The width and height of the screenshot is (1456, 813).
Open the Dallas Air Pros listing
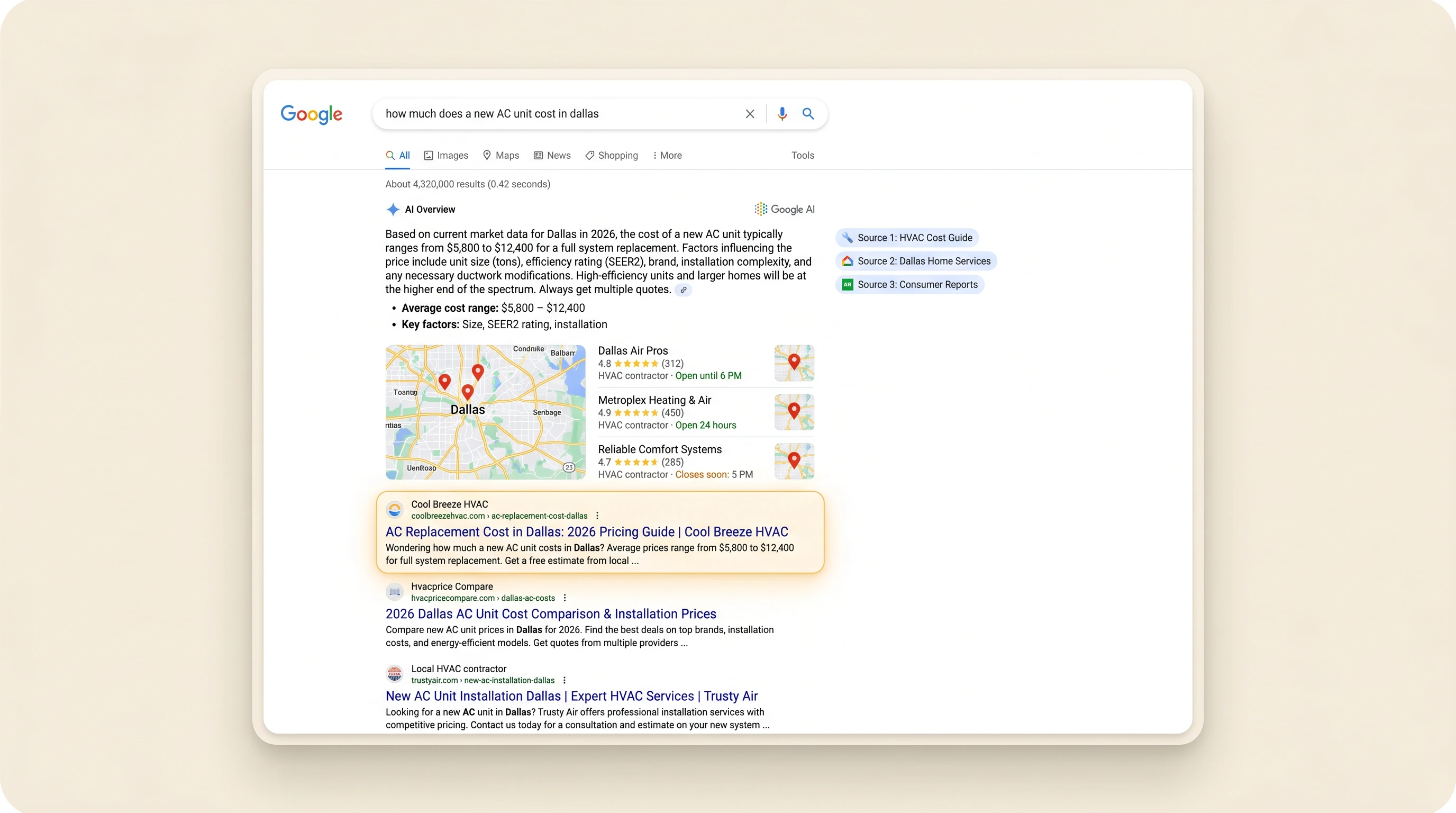point(633,350)
